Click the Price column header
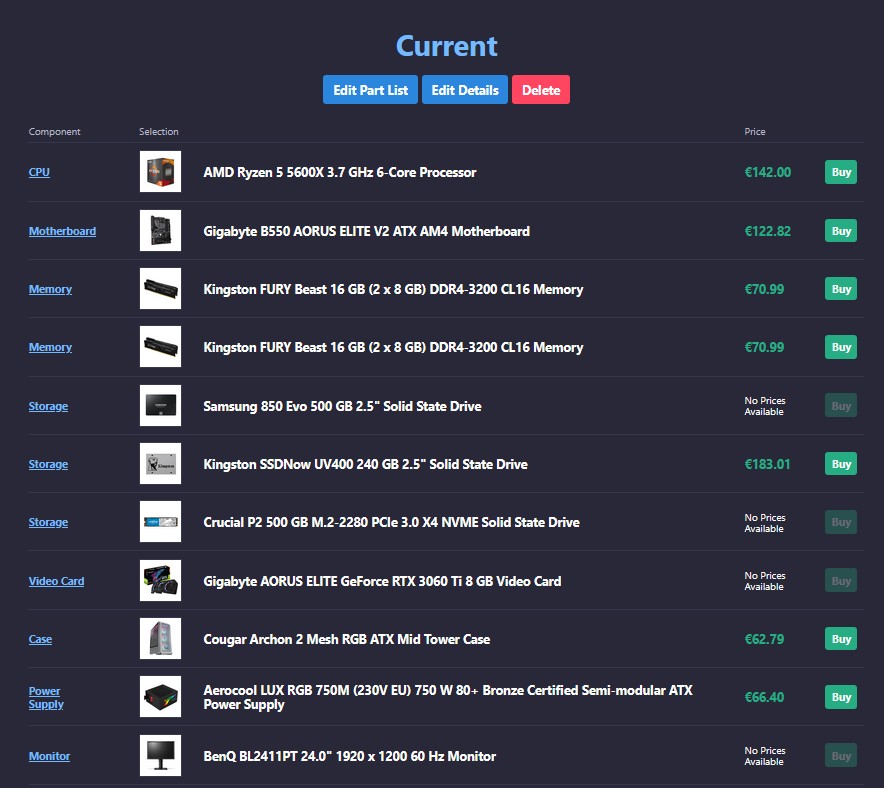884x788 pixels. tap(755, 131)
